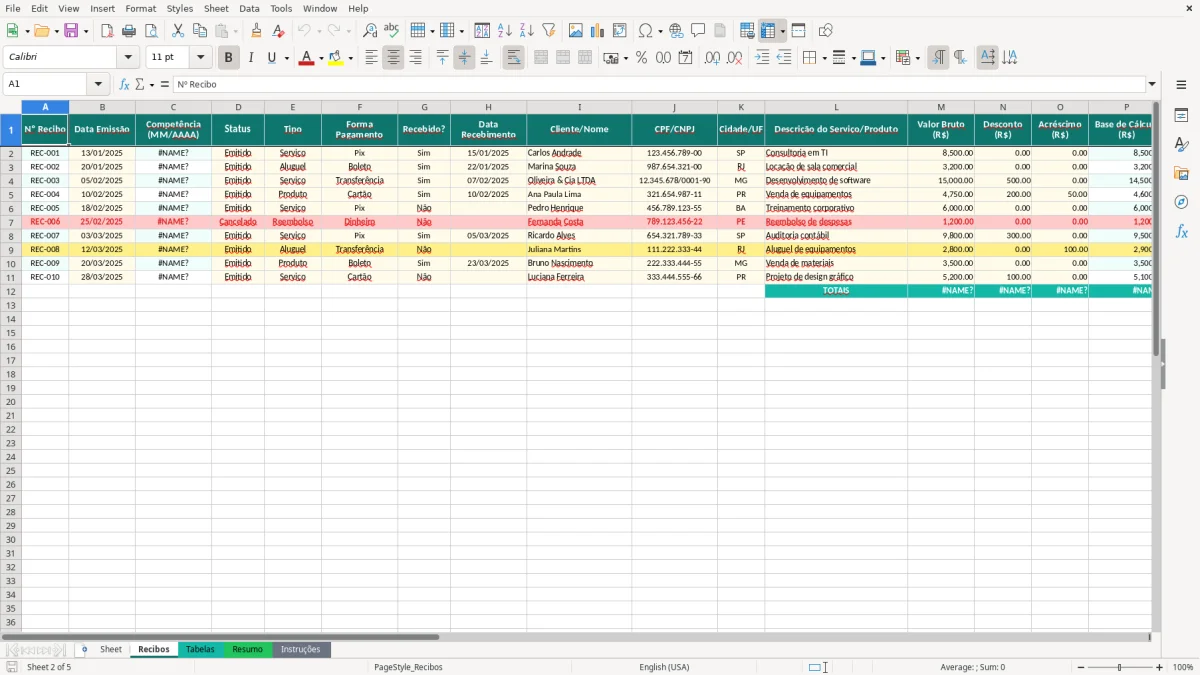Format cell as percent

tap(641, 58)
